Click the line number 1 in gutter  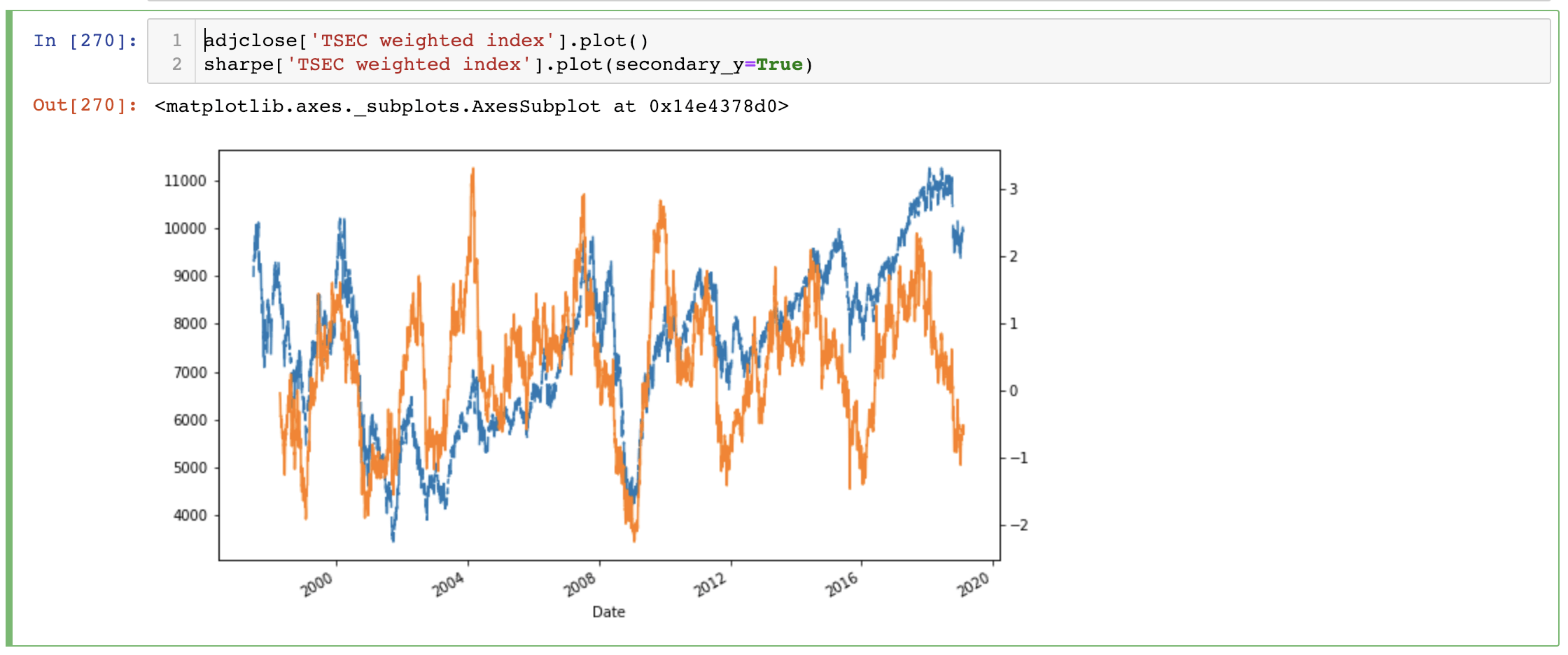coord(177,41)
